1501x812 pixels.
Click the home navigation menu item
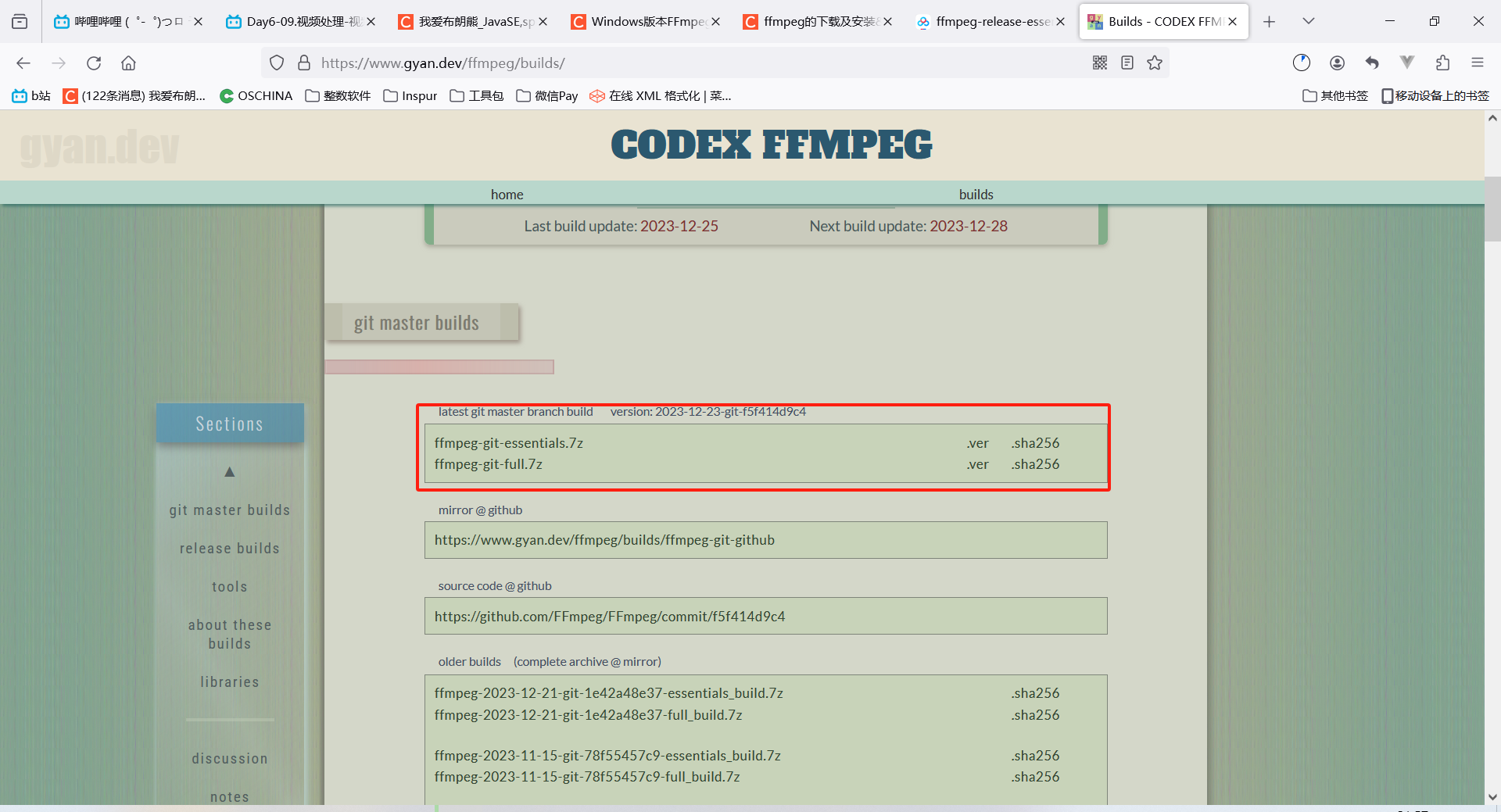[x=507, y=195]
